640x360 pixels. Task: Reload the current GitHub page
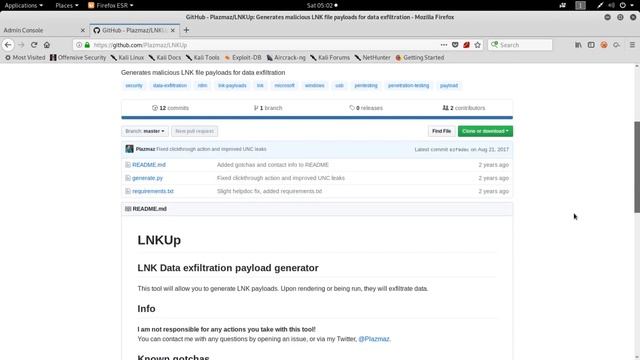pos(34,45)
